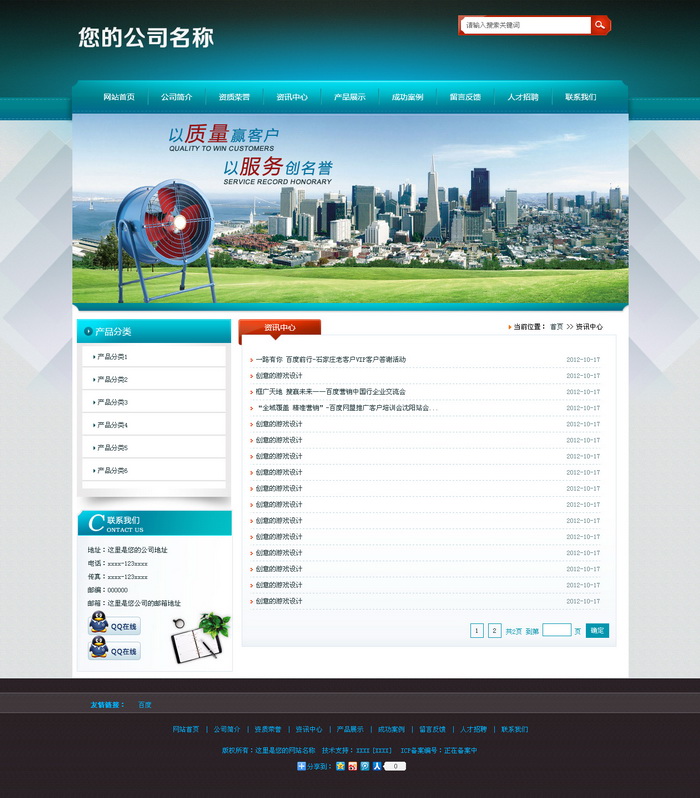Select the 资讯中心 tab header
700x798 pixels.
pos(280,328)
